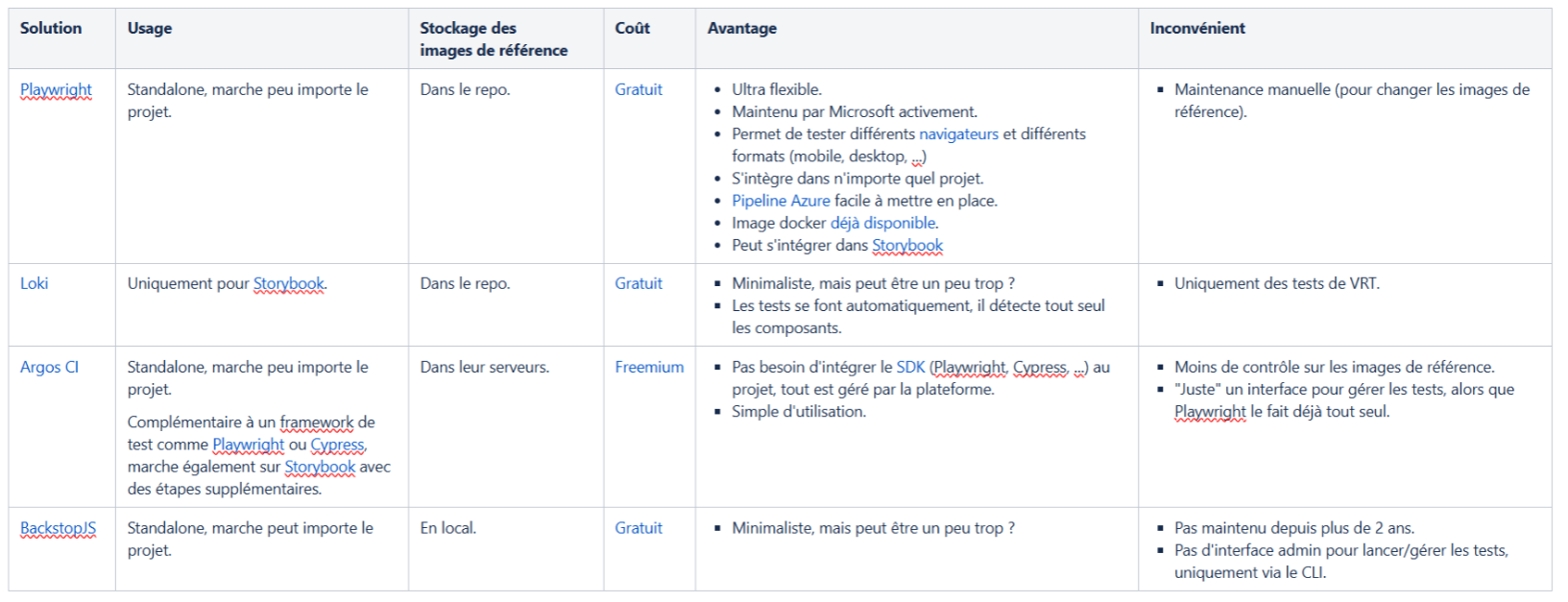
Task: Open the Pipeline Azure link
Action: [x=781, y=201]
